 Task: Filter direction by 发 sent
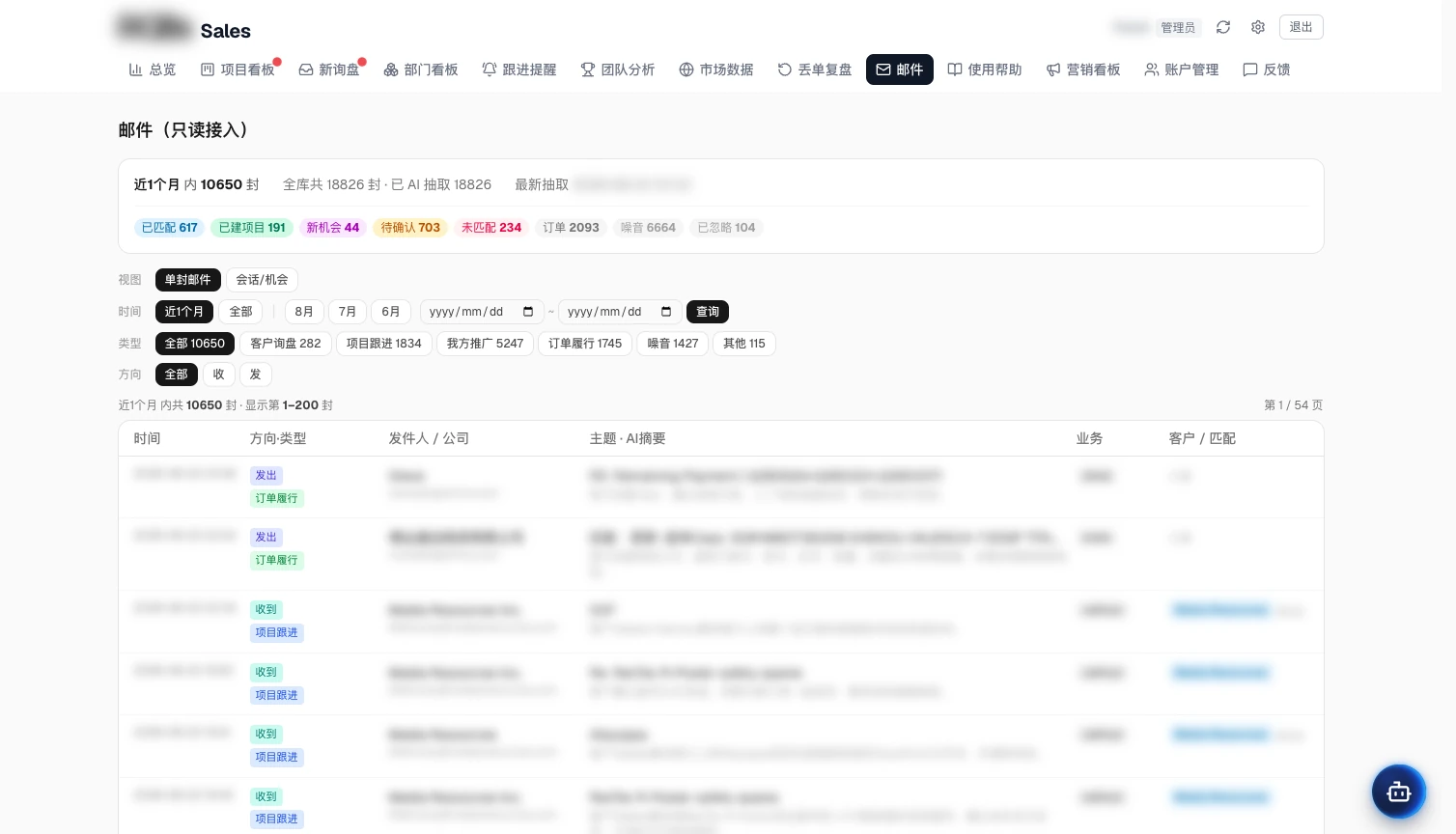255,375
